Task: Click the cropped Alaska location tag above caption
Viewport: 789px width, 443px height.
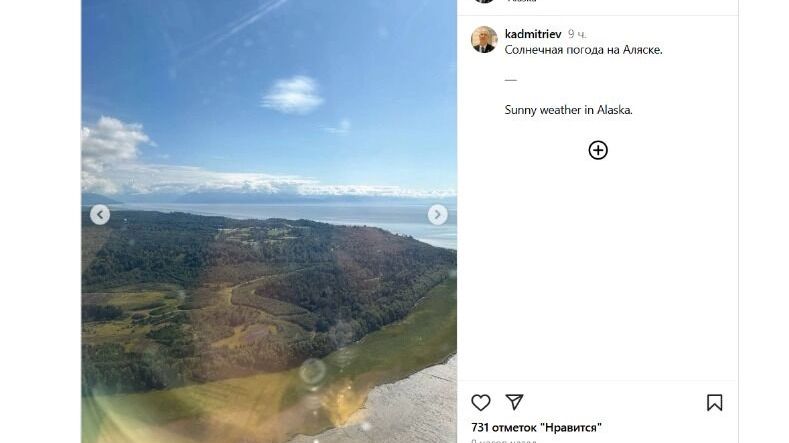Action: point(521,1)
